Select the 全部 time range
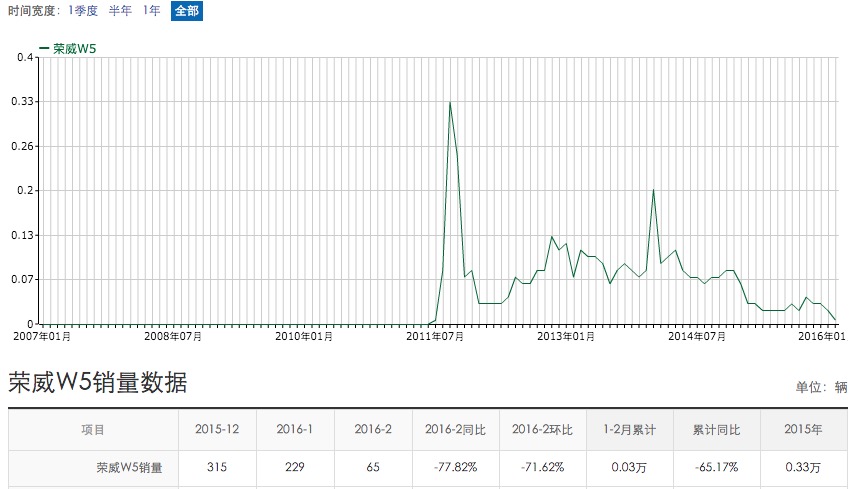852x489 pixels. pos(186,11)
